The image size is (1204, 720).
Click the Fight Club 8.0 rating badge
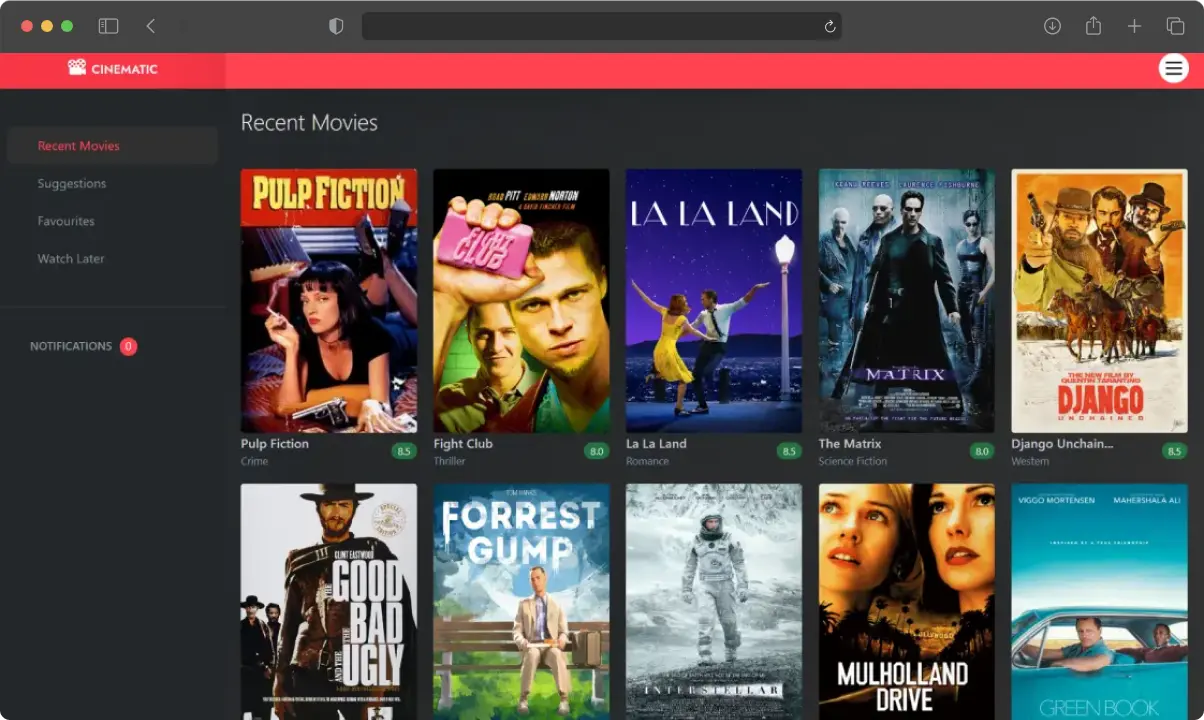coord(597,451)
